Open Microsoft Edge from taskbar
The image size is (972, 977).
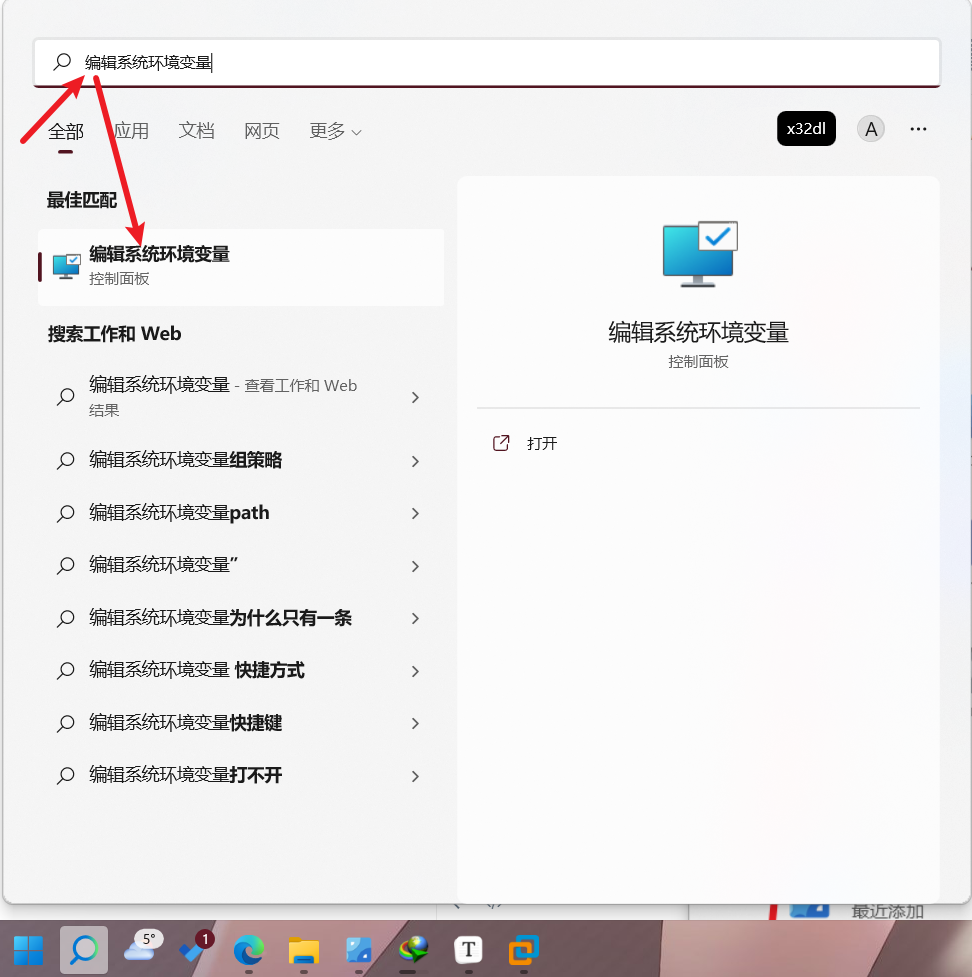249,950
